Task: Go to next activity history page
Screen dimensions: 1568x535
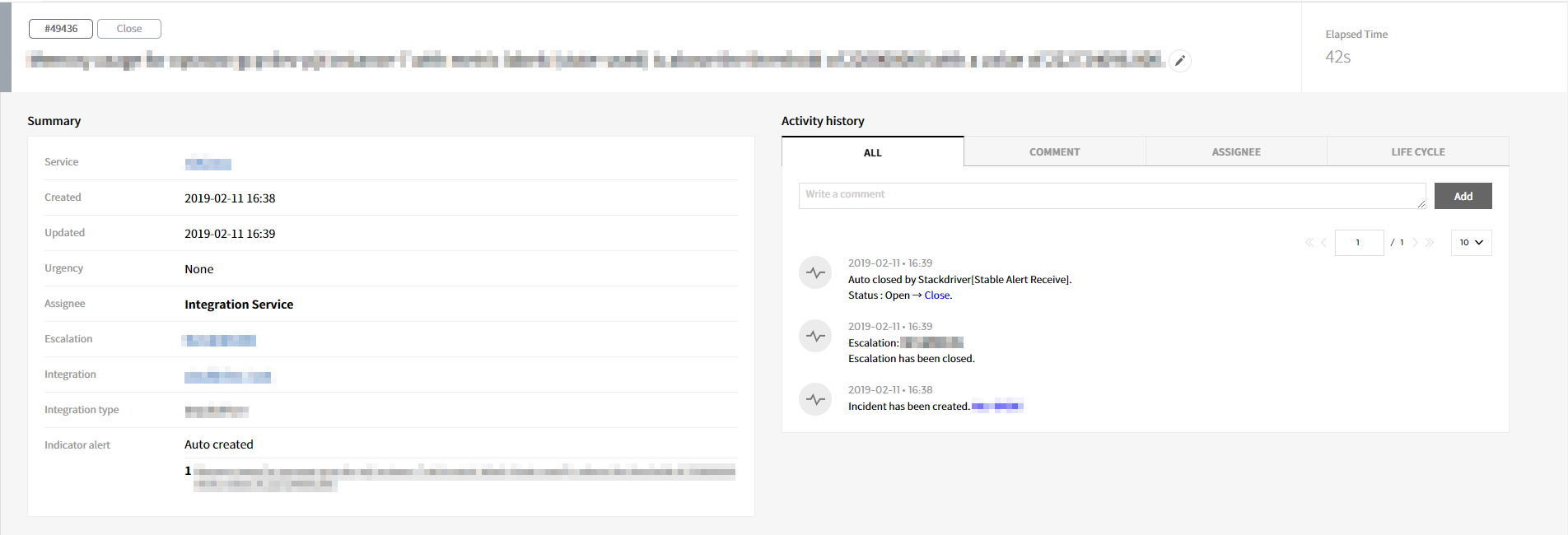Action: coord(1416,243)
